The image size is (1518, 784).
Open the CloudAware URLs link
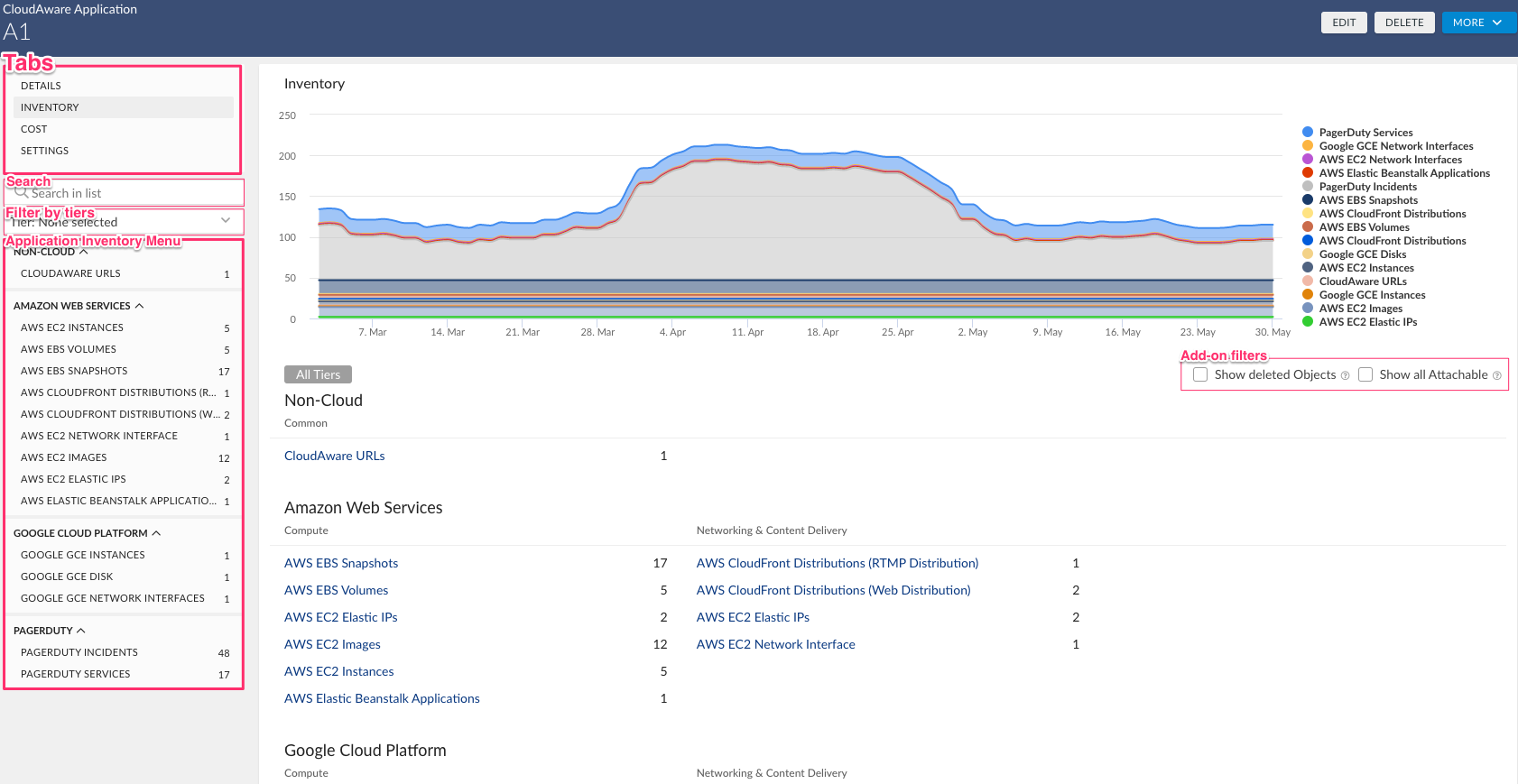334,456
